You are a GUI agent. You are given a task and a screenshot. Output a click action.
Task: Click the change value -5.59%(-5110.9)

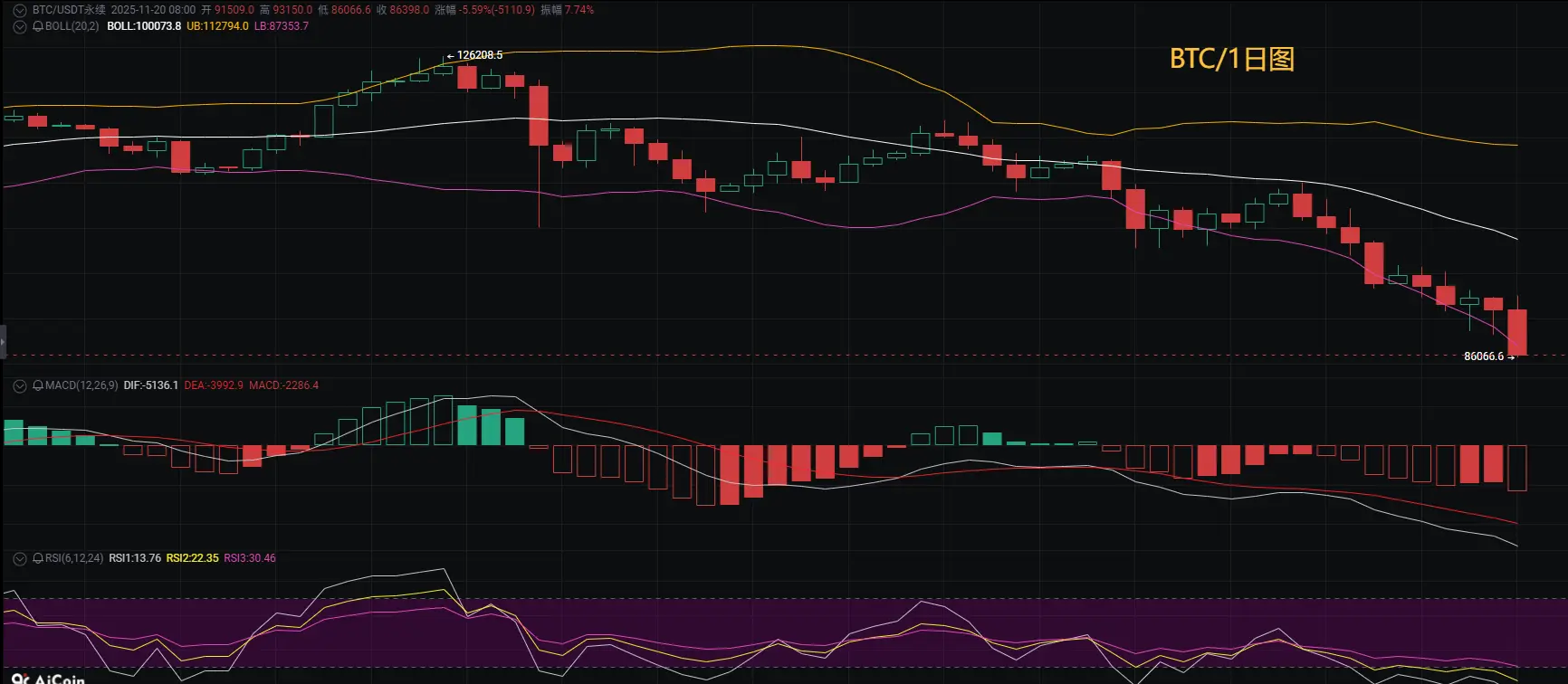tap(497, 10)
